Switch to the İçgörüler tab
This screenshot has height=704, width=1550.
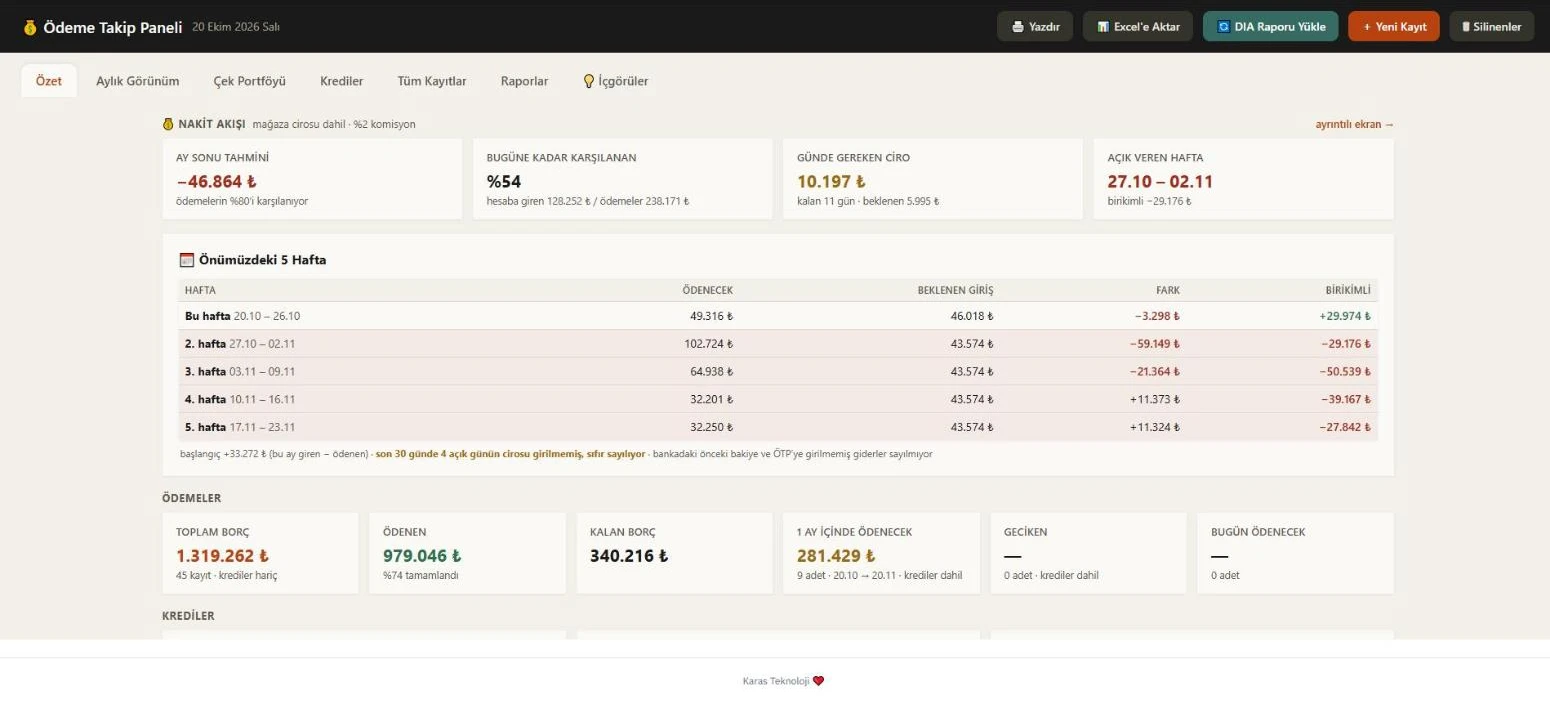point(616,81)
